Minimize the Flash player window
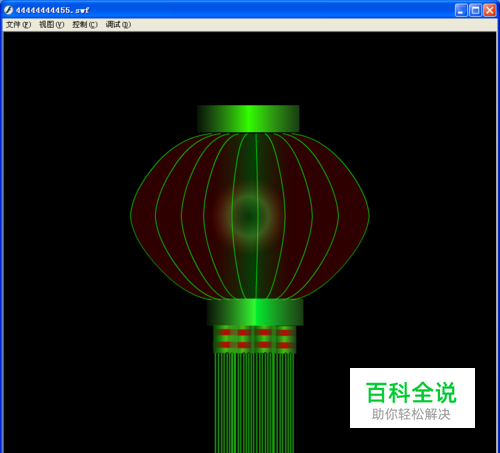This screenshot has width=500, height=453. point(461,10)
